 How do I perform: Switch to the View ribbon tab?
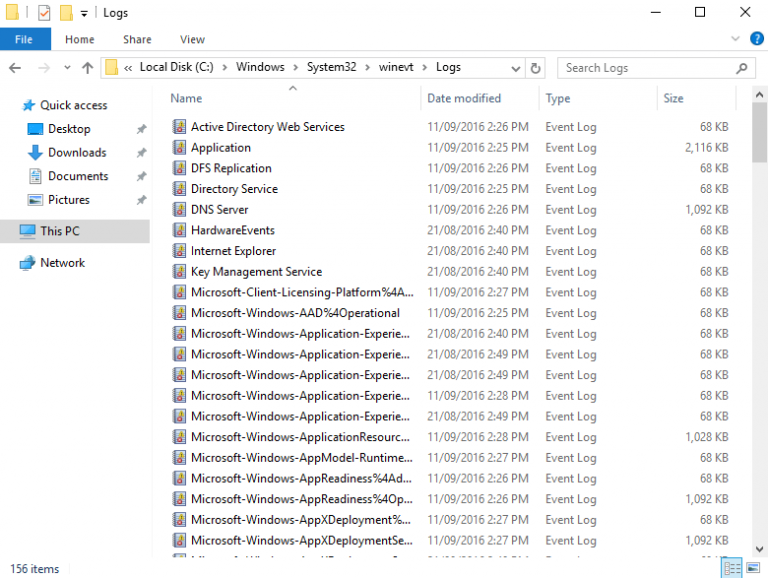(192, 39)
